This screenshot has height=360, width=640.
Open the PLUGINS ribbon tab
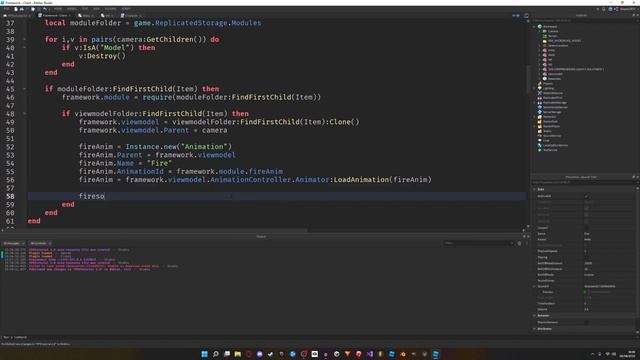[111, 9]
